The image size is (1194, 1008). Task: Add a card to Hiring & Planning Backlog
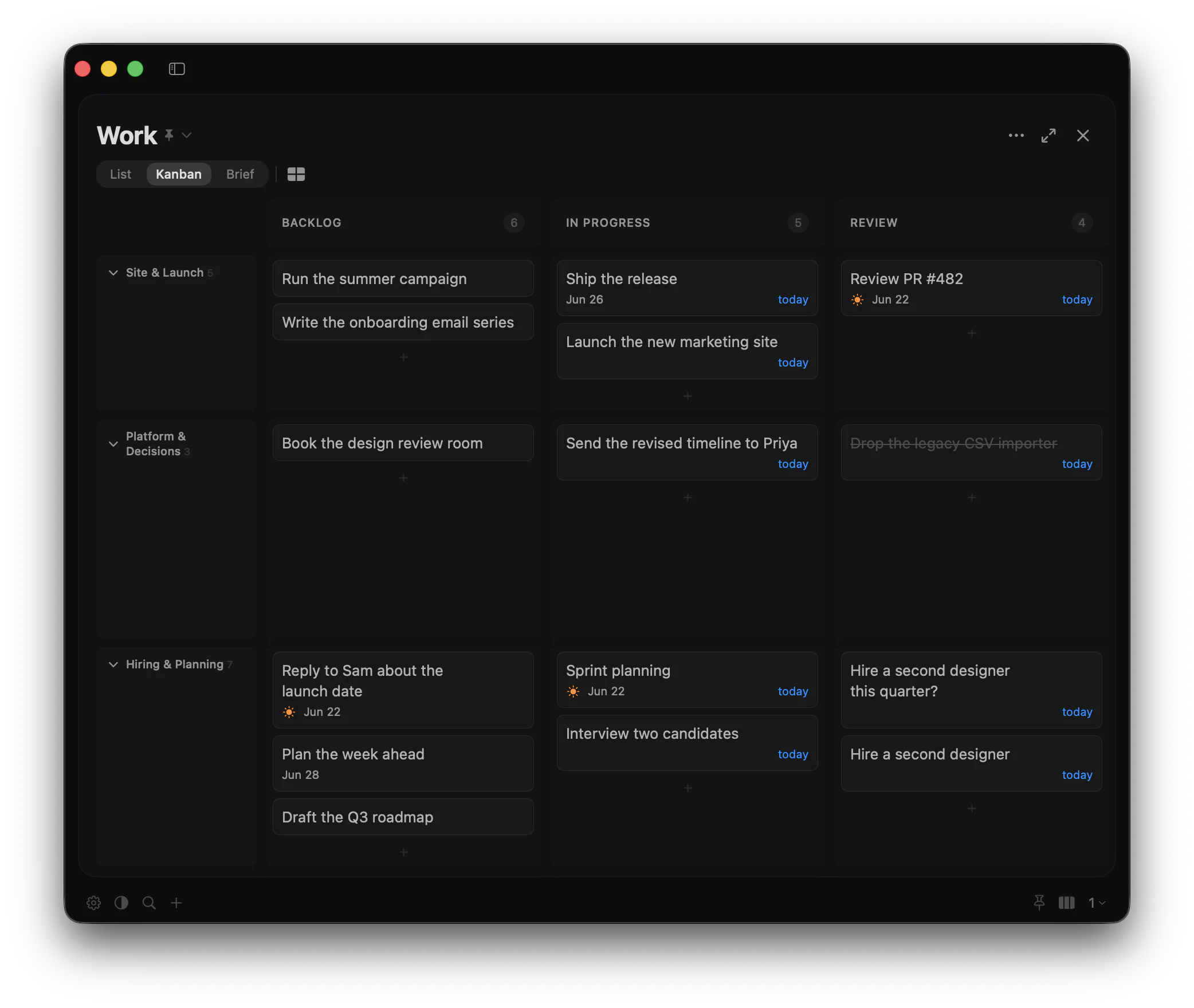coord(403,852)
